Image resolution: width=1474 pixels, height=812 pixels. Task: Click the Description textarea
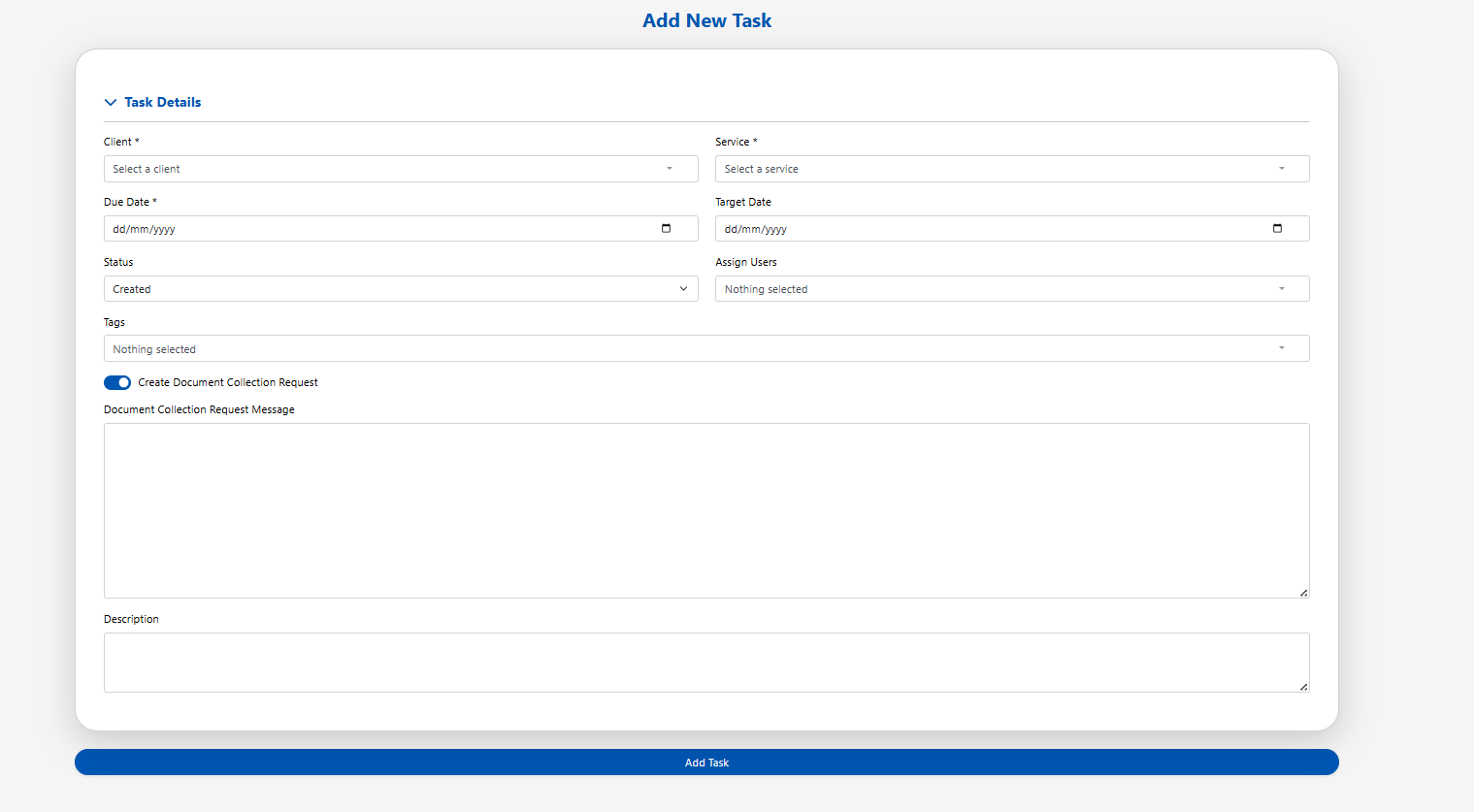pyautogui.click(x=706, y=662)
